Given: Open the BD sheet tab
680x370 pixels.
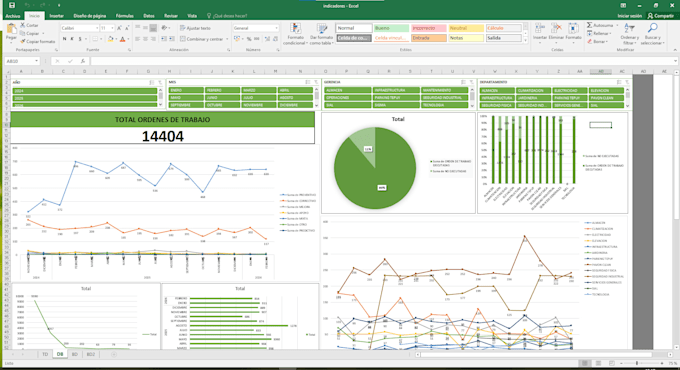Looking at the screenshot, I should [75, 354].
